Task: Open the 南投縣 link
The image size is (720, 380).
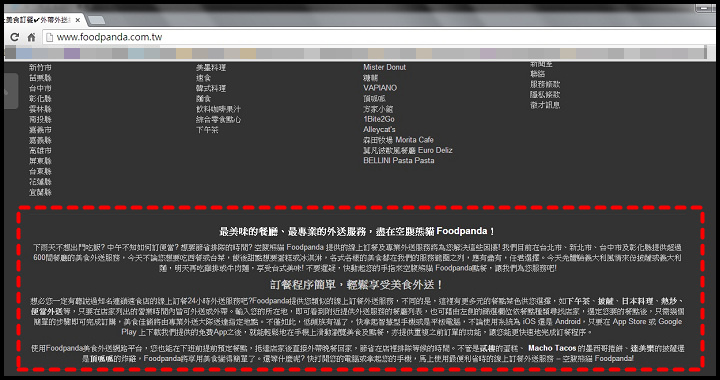Action: coord(40,119)
